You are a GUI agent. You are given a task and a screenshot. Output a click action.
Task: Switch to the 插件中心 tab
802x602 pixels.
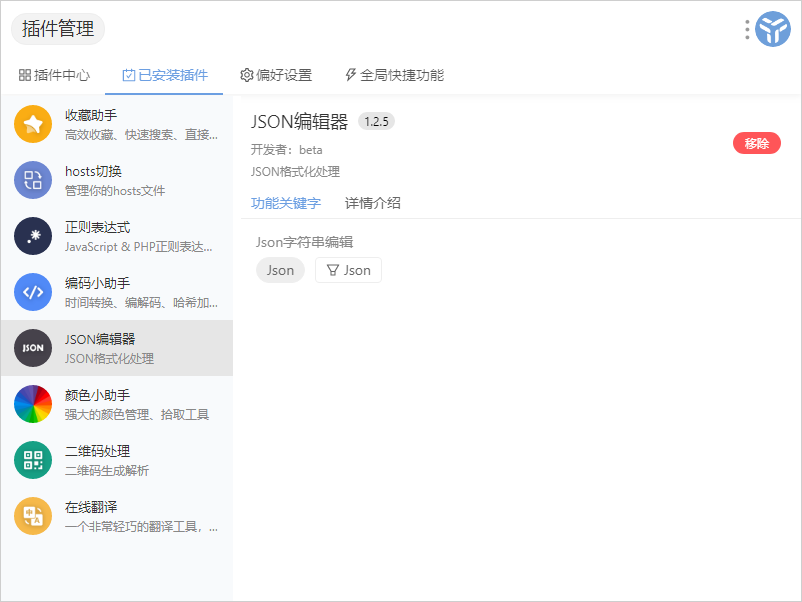[54, 75]
